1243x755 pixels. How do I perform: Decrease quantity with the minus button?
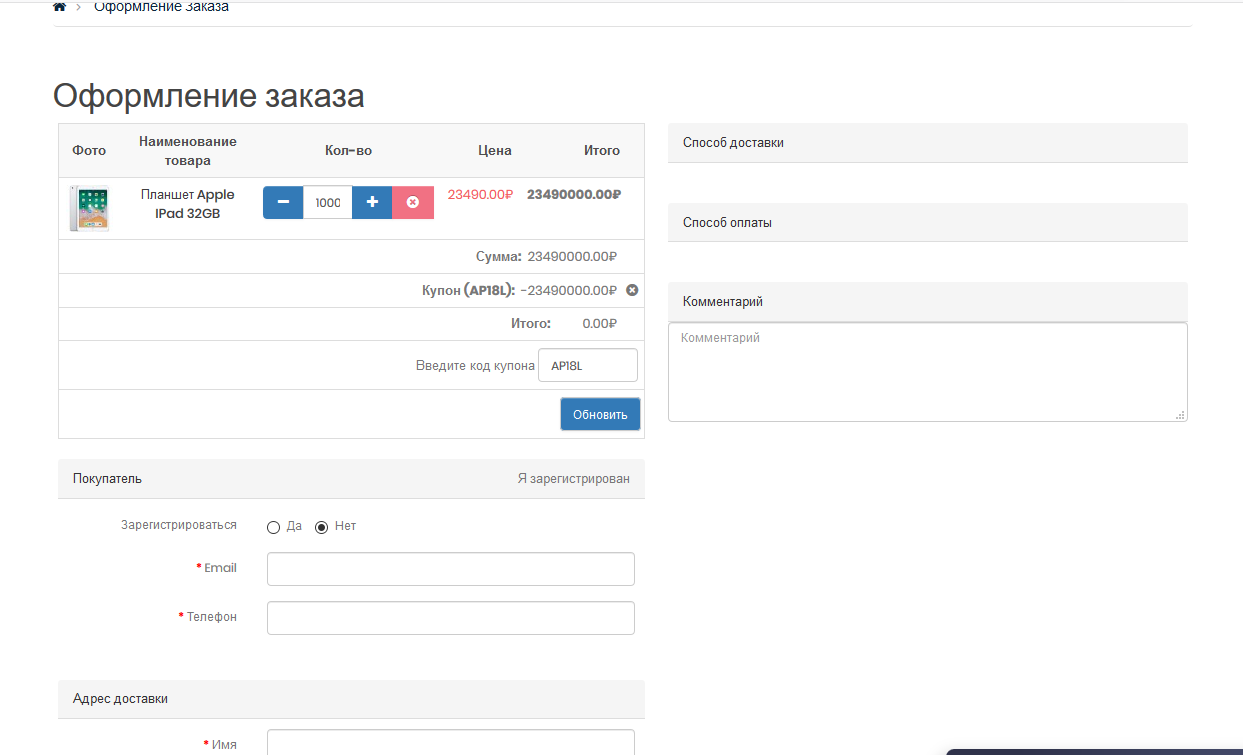283,203
